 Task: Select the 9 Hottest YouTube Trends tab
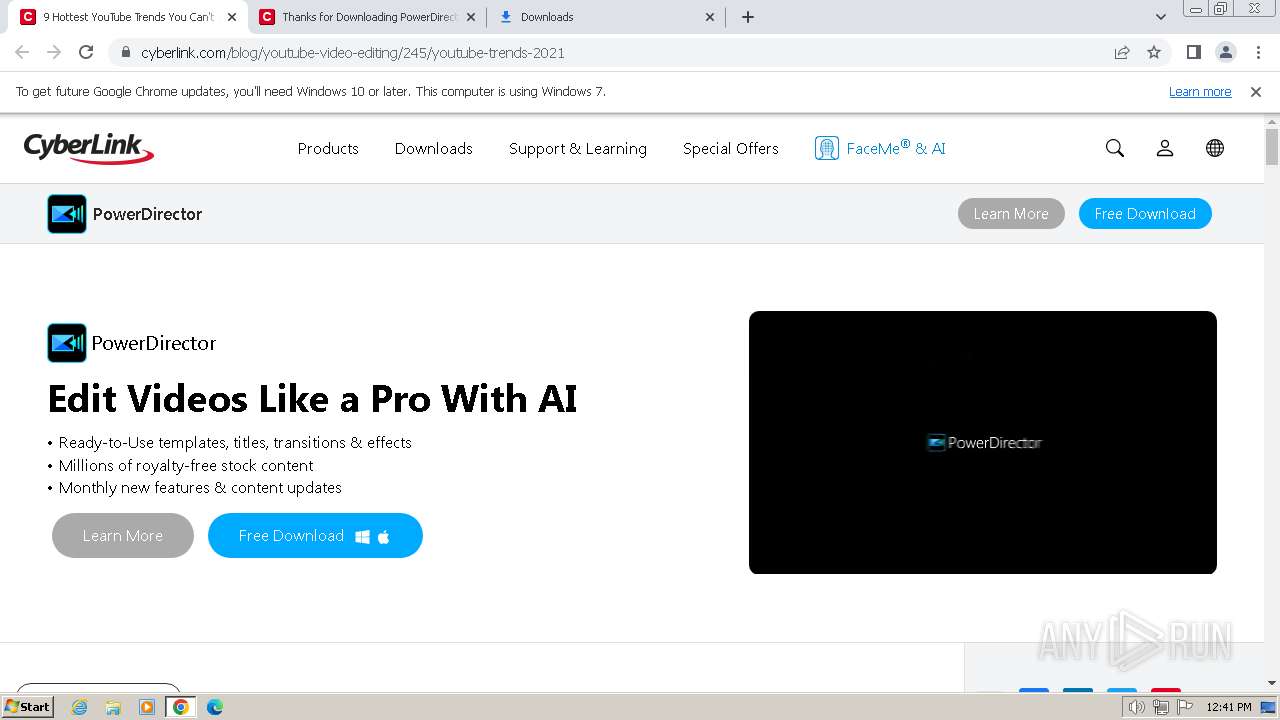point(128,17)
